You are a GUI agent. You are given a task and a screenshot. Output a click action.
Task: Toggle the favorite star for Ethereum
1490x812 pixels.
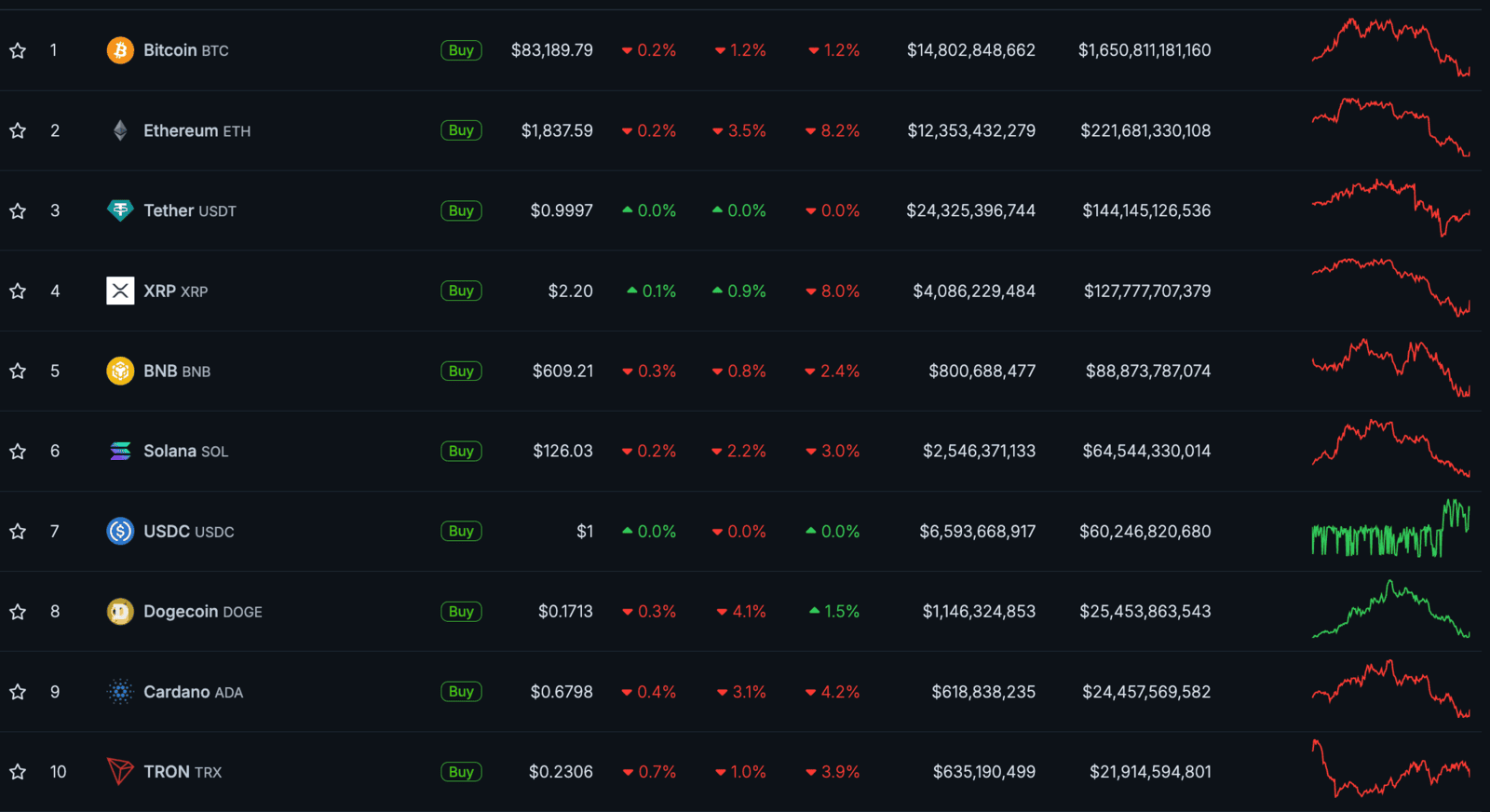coord(18,130)
